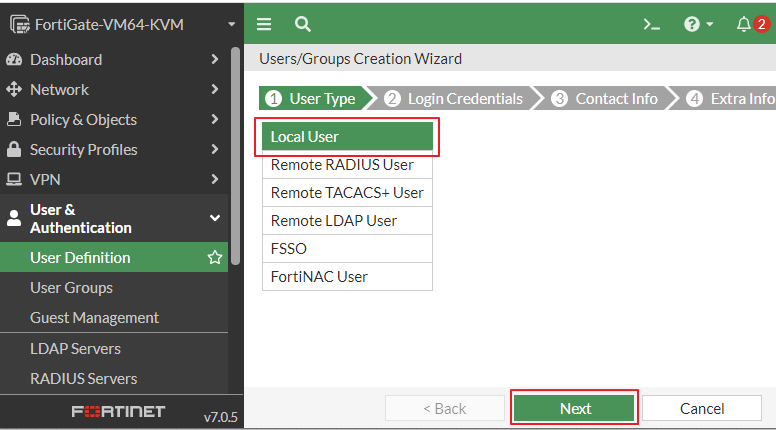The image size is (776, 430).
Task: Toggle the hamburger menu icon
Action: pos(264,24)
